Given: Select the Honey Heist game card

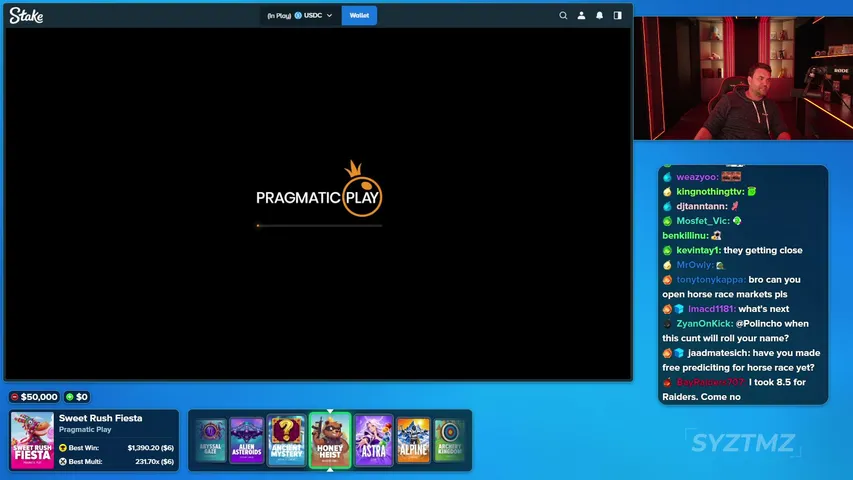Looking at the screenshot, I should (330, 440).
